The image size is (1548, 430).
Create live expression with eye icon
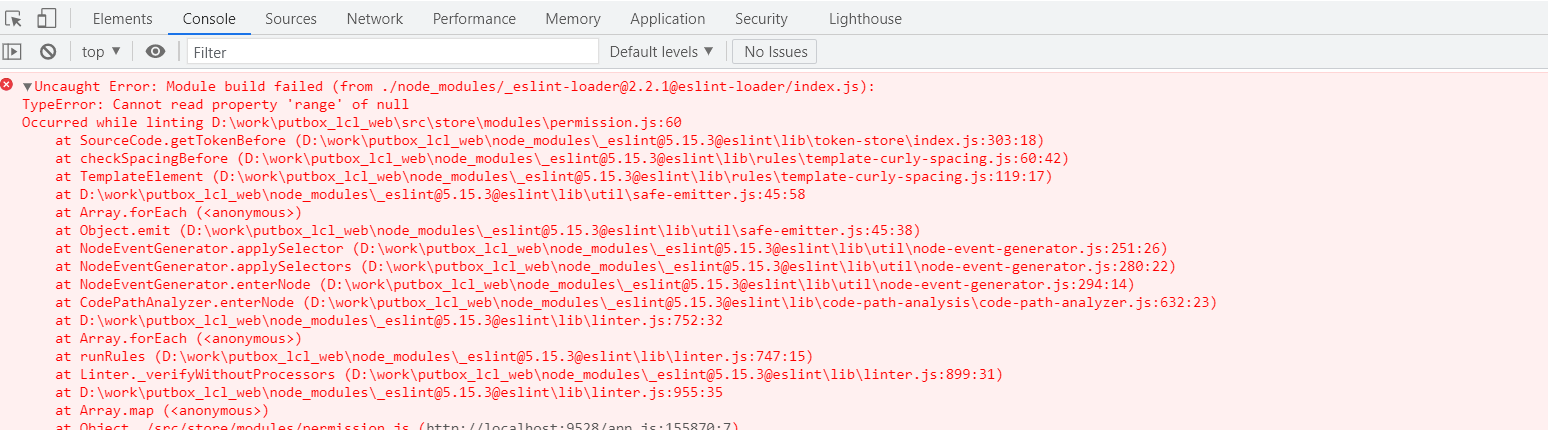(x=155, y=51)
